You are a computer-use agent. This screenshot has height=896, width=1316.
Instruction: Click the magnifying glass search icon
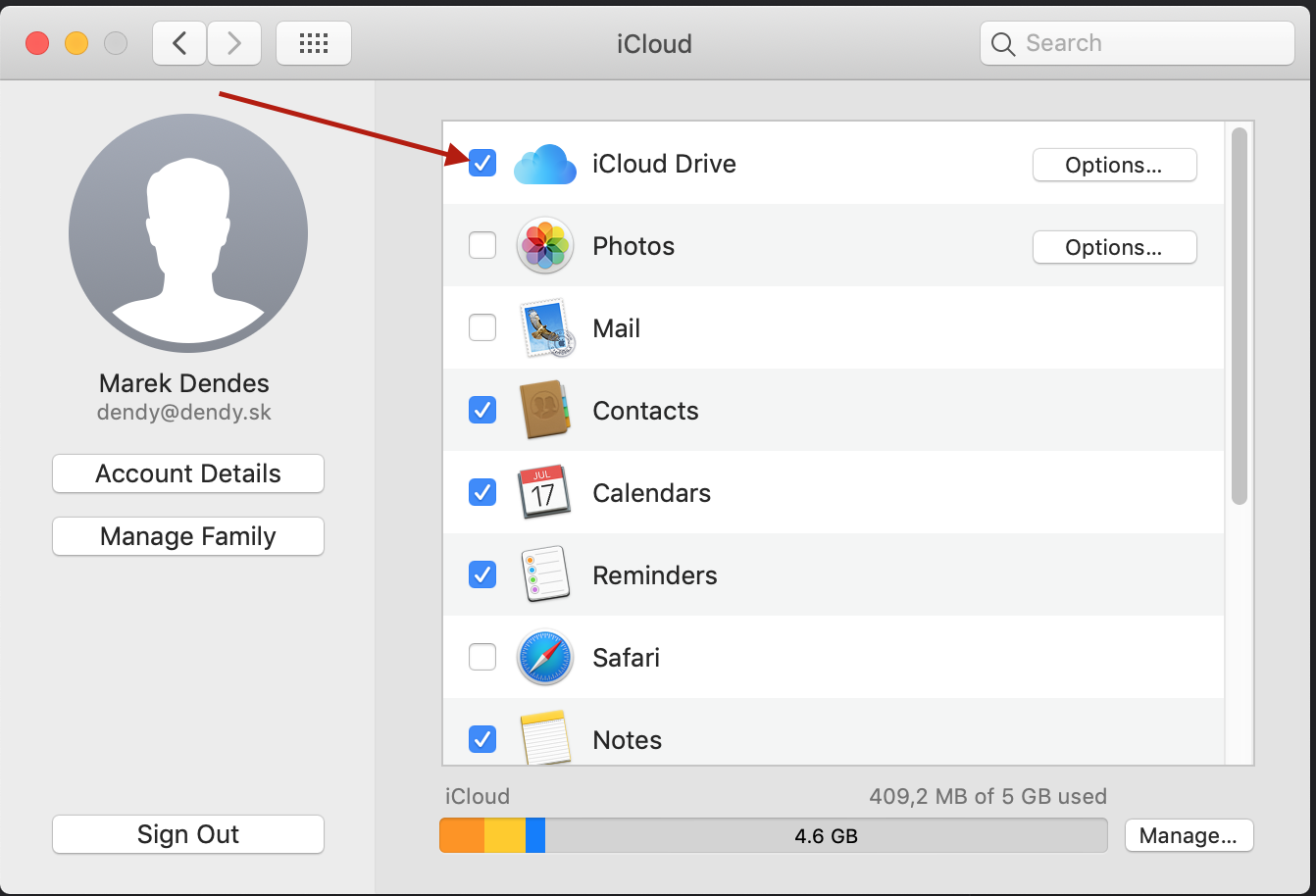tap(1002, 44)
